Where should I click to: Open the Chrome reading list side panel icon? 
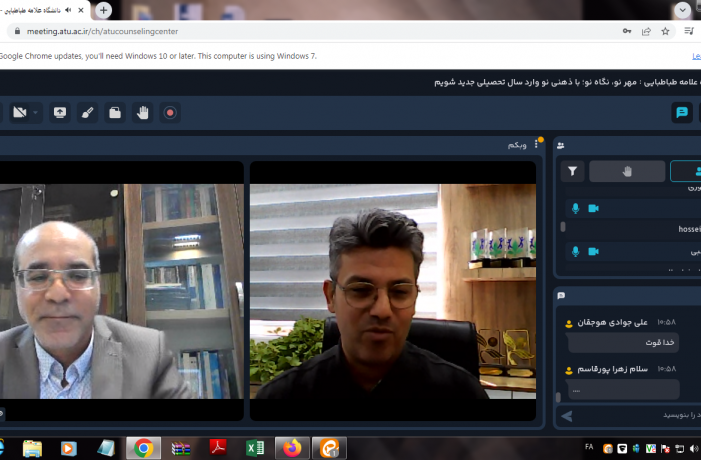[688, 31]
